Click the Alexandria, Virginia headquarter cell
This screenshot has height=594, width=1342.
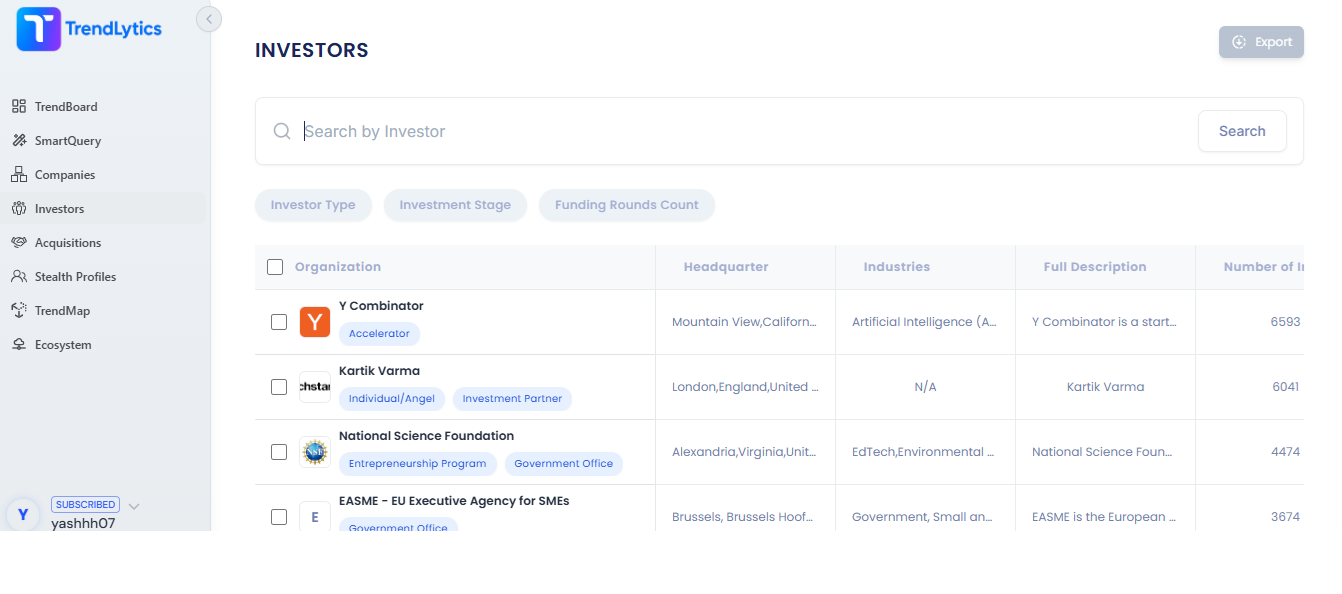point(745,452)
